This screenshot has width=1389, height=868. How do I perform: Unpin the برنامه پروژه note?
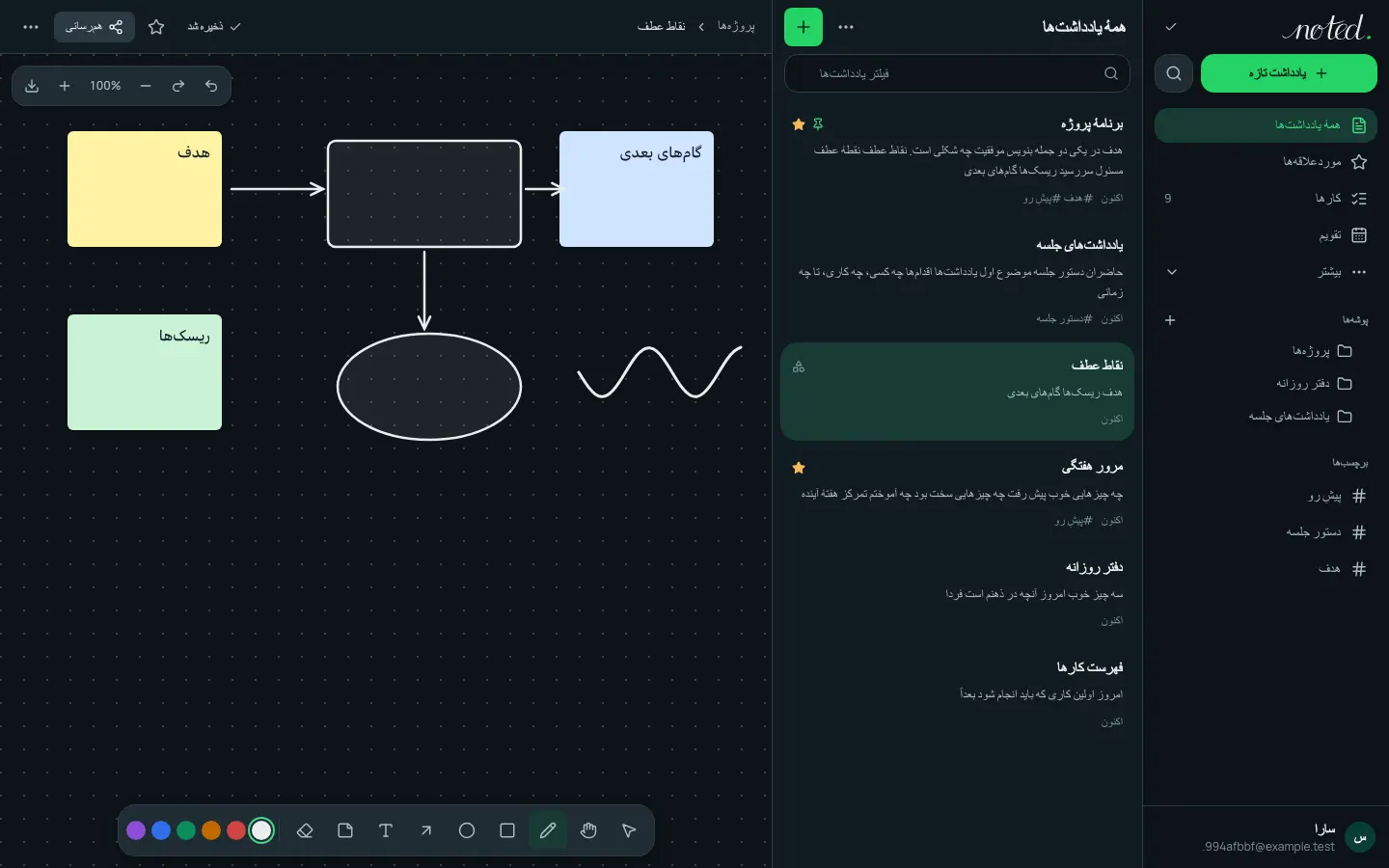tap(818, 124)
